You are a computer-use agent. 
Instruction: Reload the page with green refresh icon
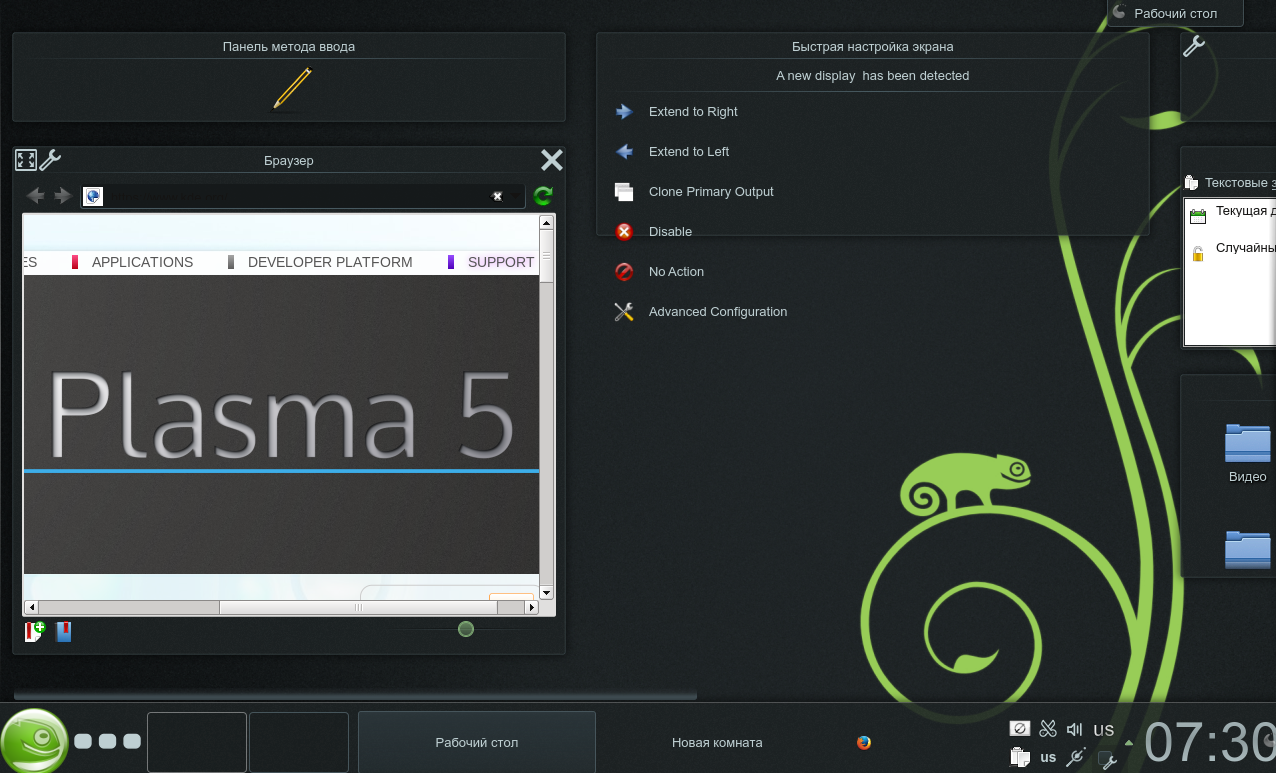[x=543, y=196]
